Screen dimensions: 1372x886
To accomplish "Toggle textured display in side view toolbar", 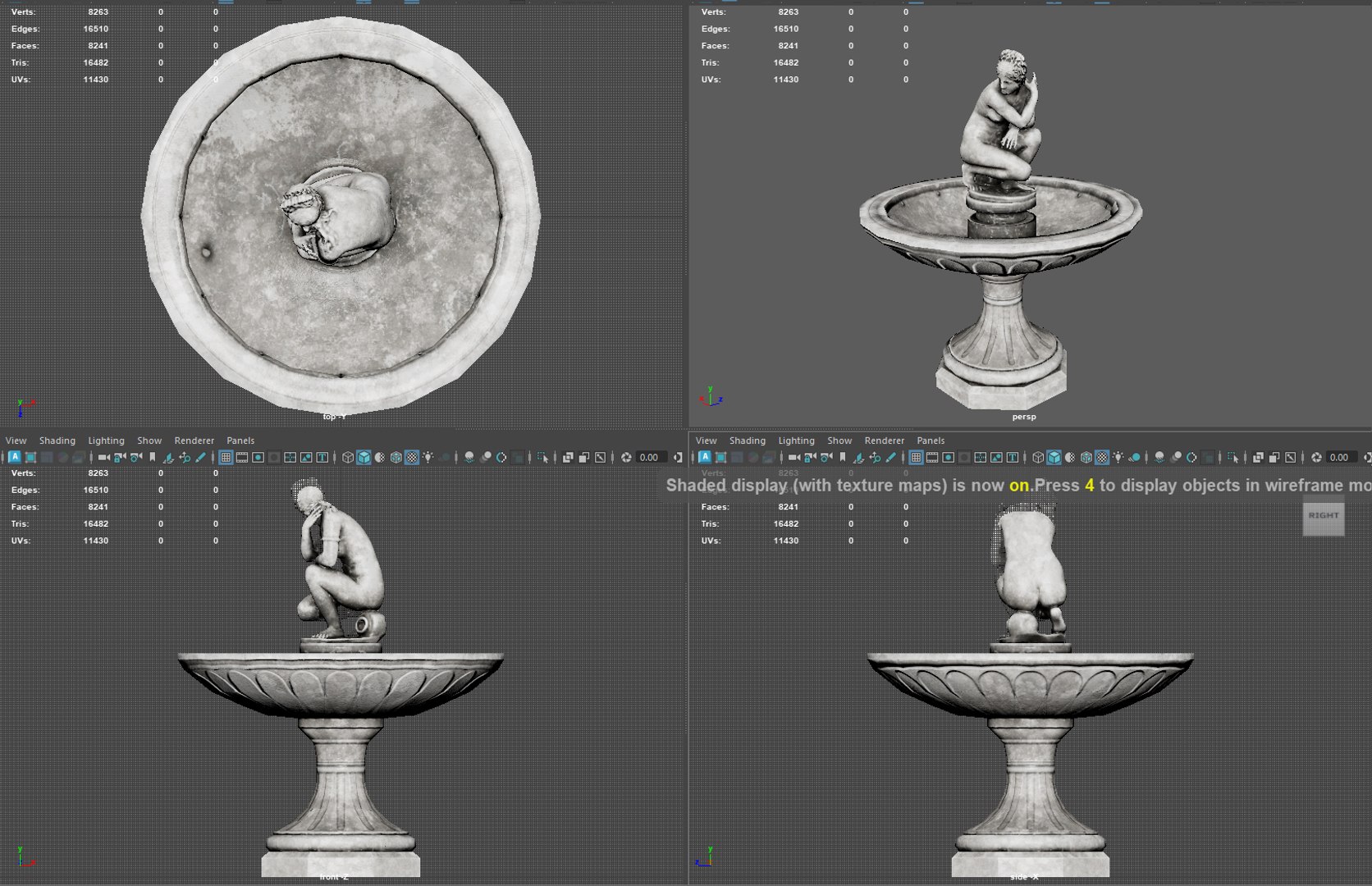I will tap(1102, 457).
